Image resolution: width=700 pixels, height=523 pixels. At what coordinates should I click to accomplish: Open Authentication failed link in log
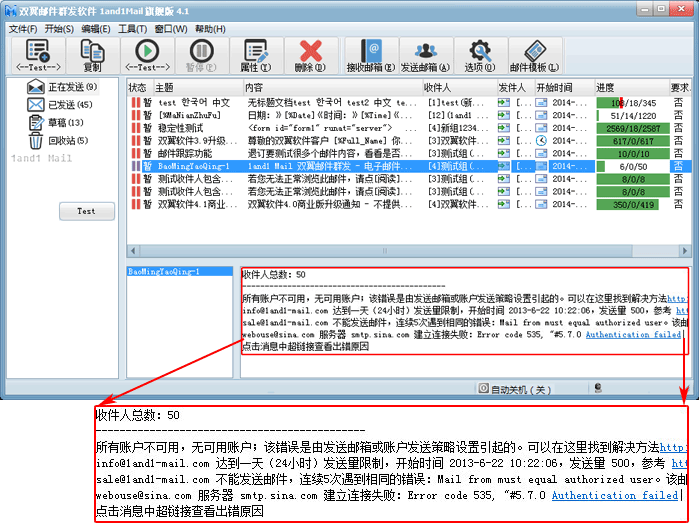point(633,335)
